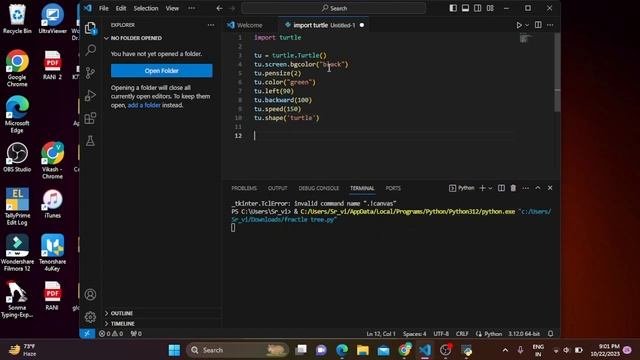Open run options dropdown next to play
This screenshot has height=360, width=640.
click(x=527, y=25)
